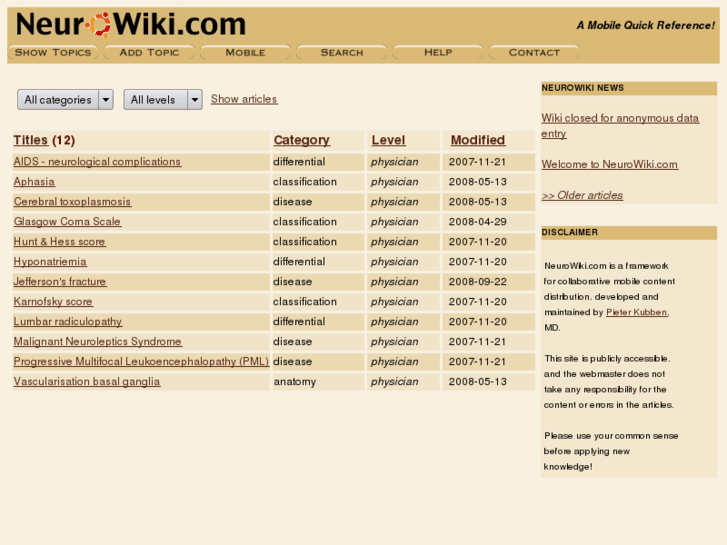
Task: Open Progressive Multifocal Leukoencephalopathy (PML) article
Action: click(x=141, y=361)
